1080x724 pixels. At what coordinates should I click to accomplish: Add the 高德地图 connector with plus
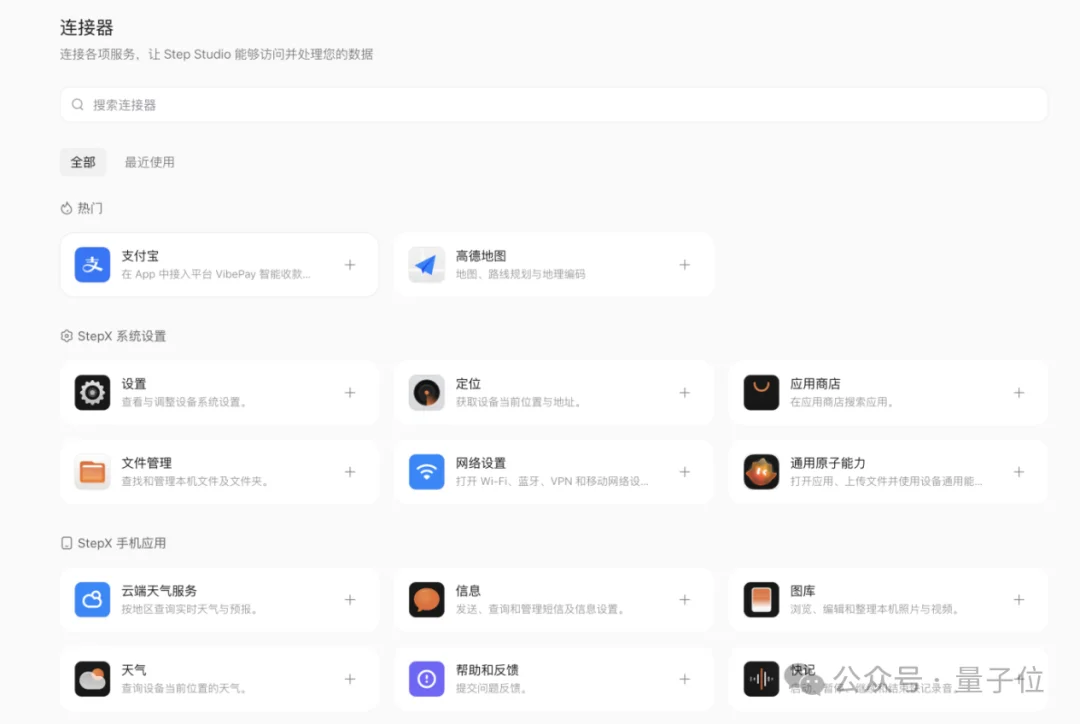click(x=685, y=265)
